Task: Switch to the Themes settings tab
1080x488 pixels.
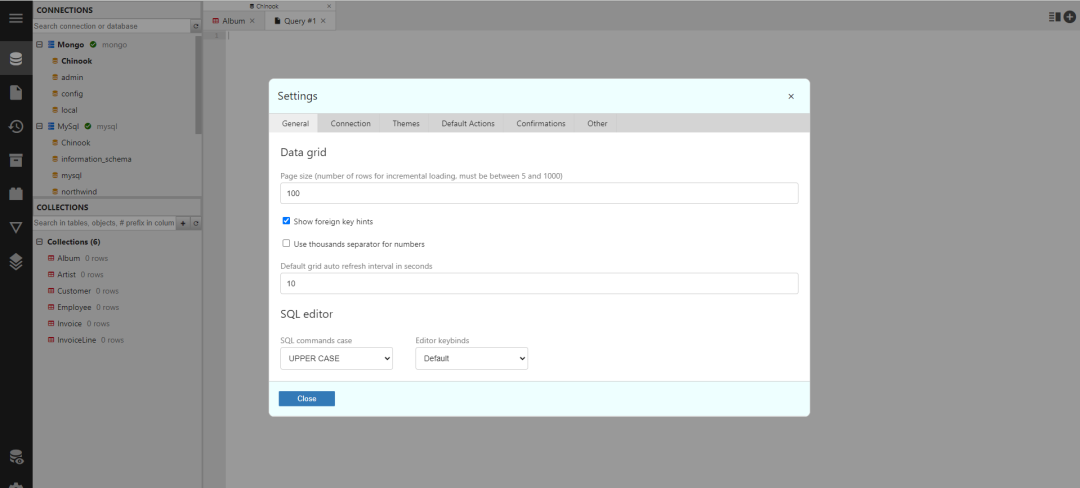Action: pos(405,124)
